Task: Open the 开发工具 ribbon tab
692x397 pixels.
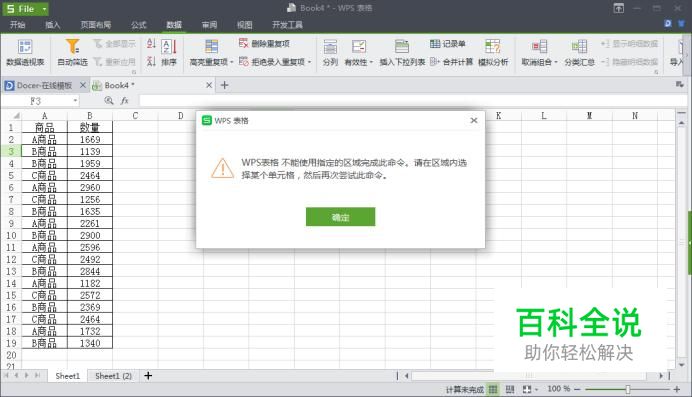Action: (x=287, y=25)
